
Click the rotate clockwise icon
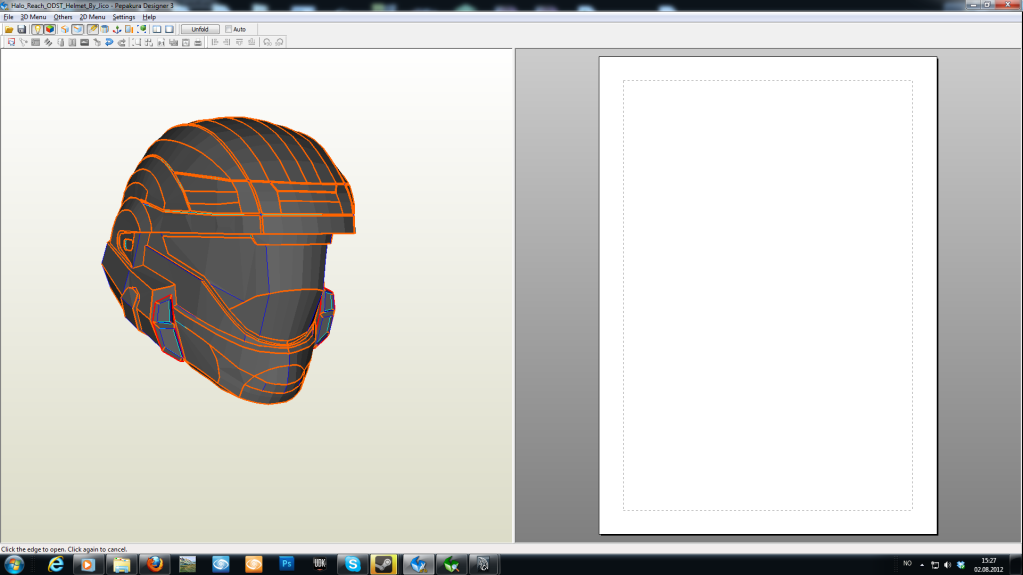tap(279, 42)
